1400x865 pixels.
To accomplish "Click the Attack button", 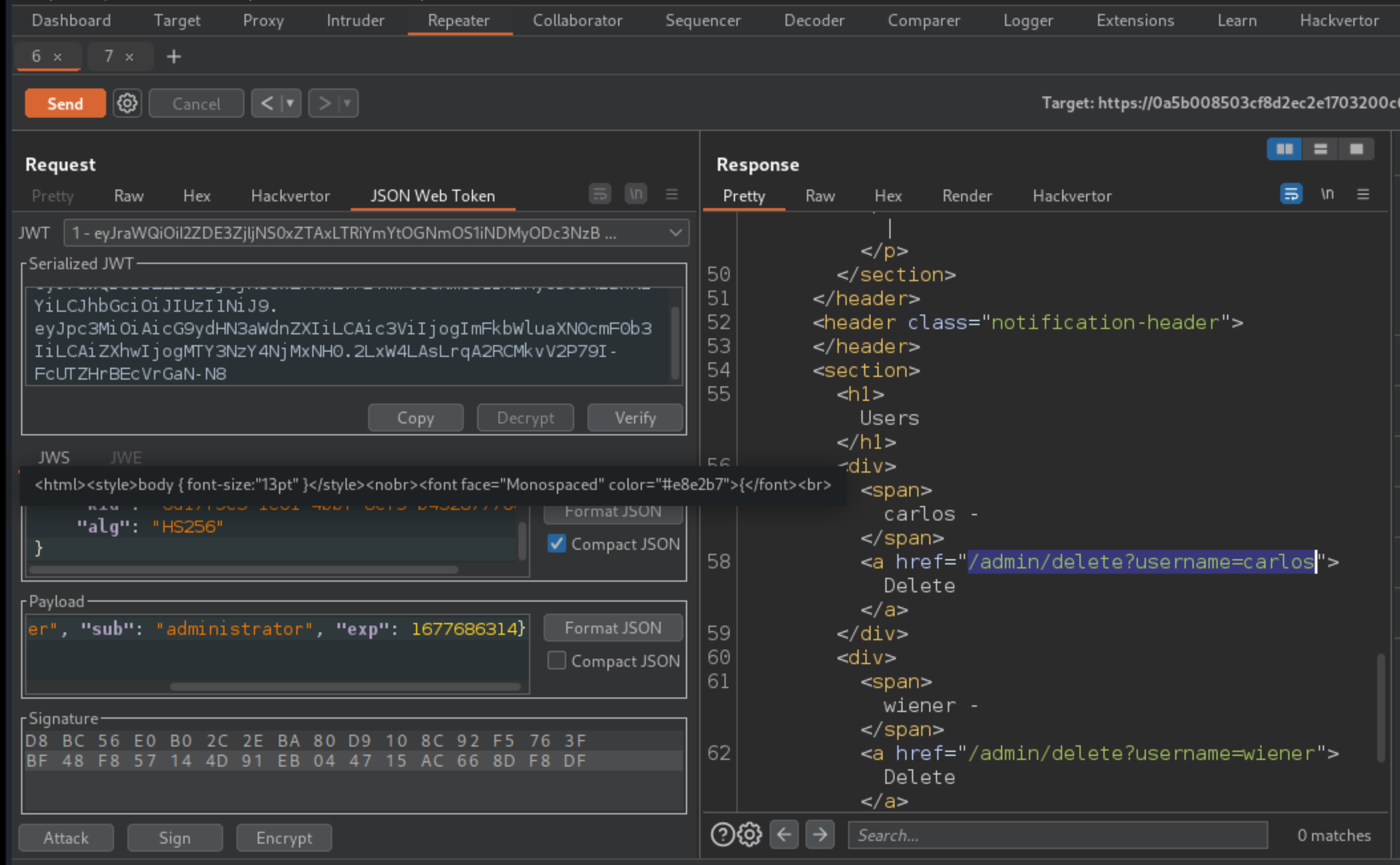I will [x=66, y=838].
